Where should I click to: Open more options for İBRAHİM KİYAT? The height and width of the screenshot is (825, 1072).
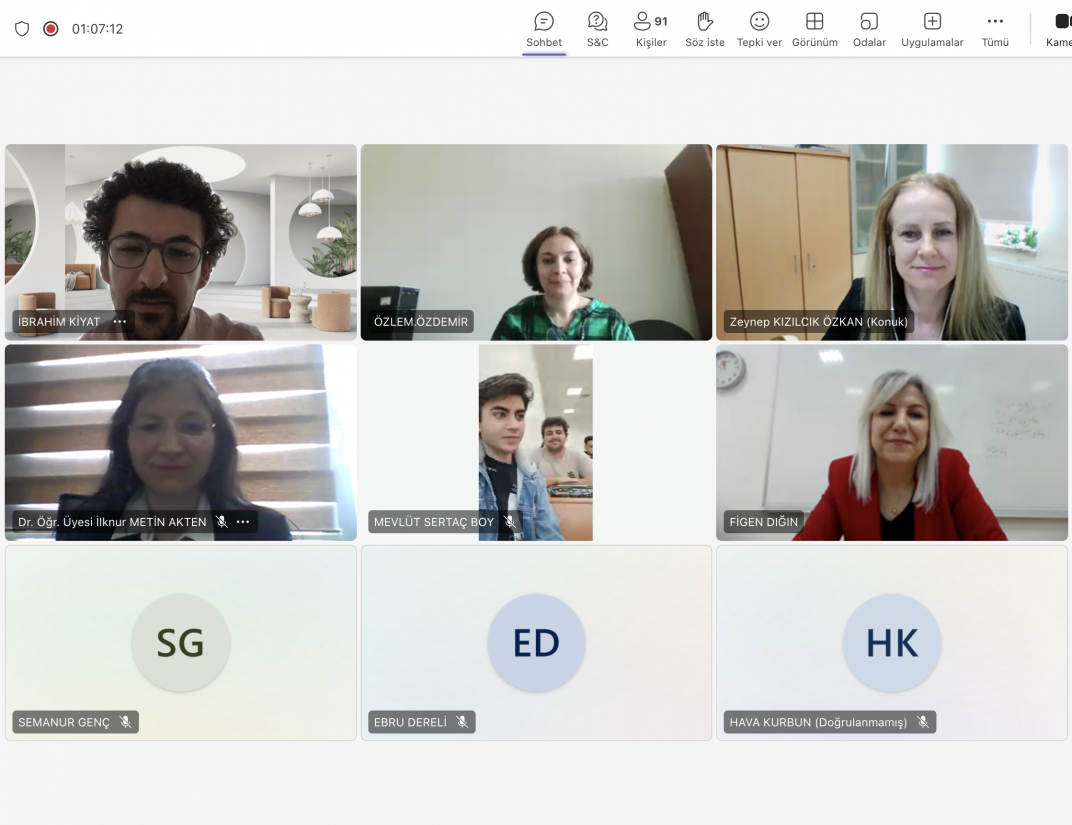pyautogui.click(x=120, y=322)
